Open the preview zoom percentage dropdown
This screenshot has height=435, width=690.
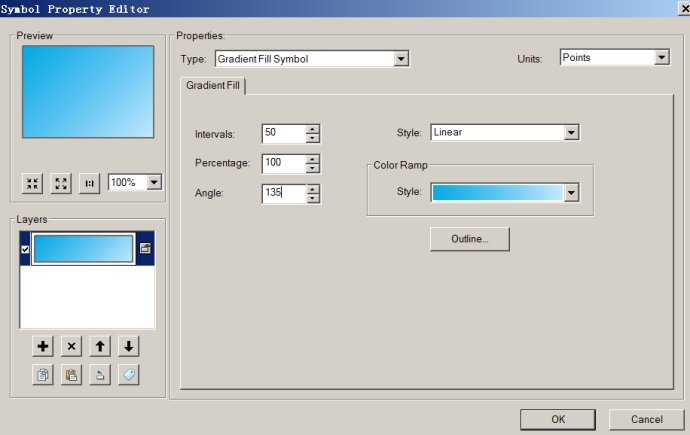154,182
